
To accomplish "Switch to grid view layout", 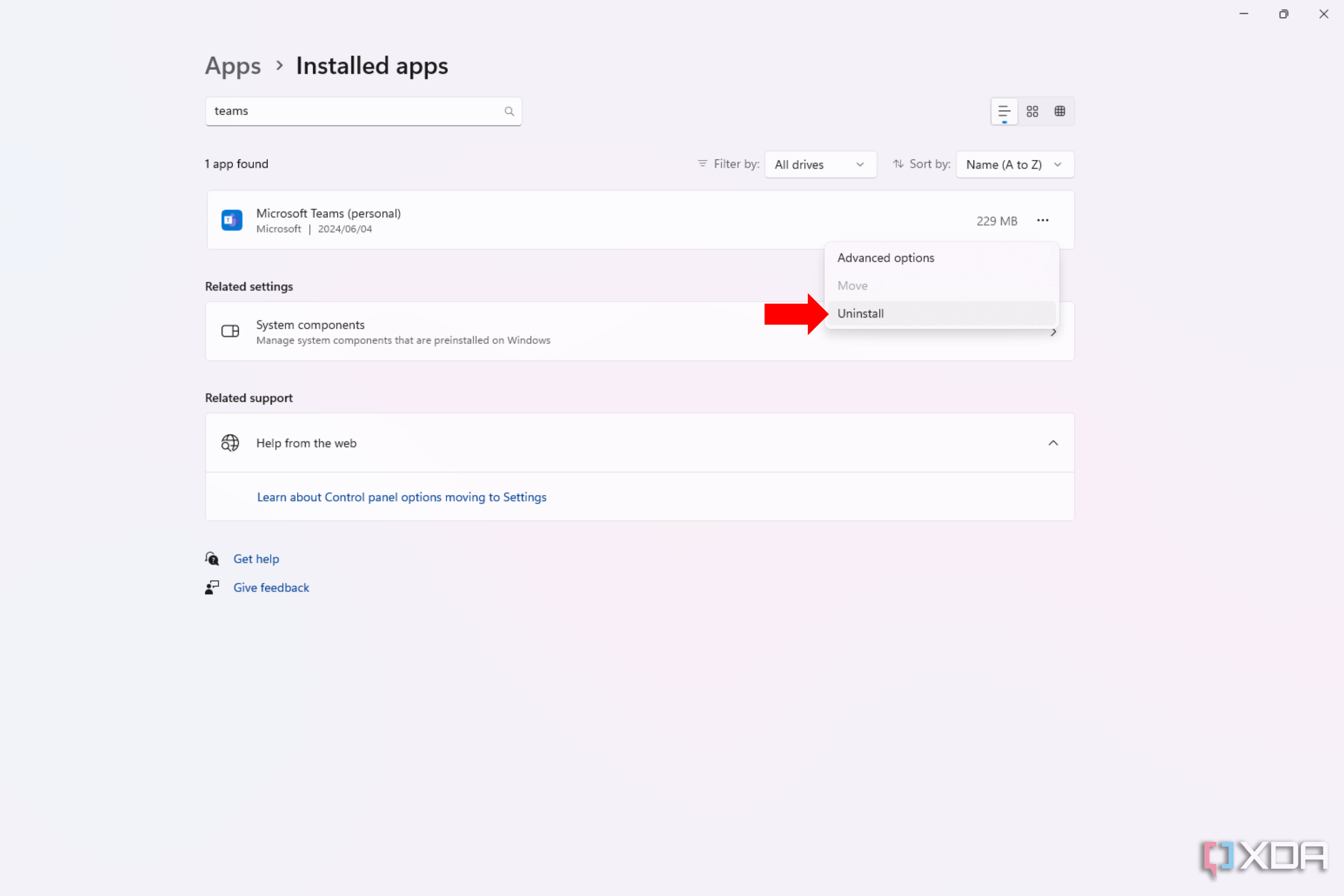I will (1032, 111).
